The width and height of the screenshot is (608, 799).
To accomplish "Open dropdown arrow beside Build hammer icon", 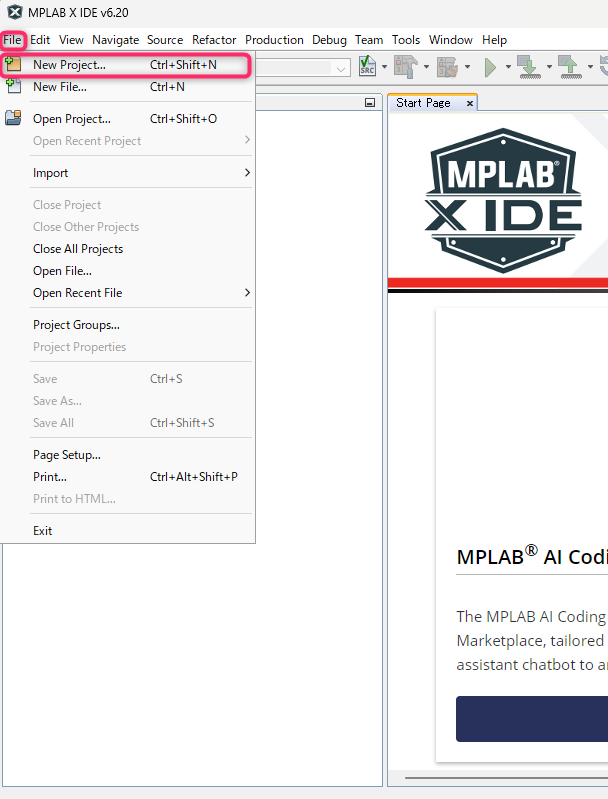I will click(427, 67).
